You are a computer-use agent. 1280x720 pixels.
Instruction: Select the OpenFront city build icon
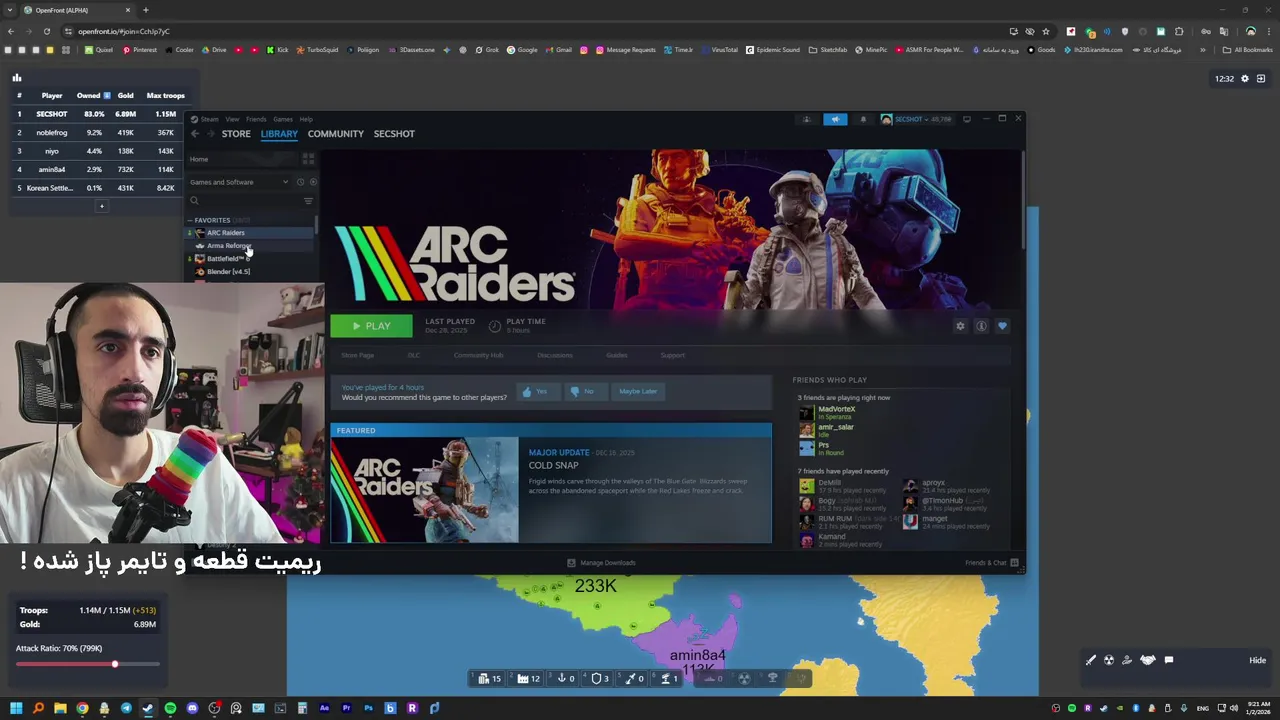click(x=489, y=679)
